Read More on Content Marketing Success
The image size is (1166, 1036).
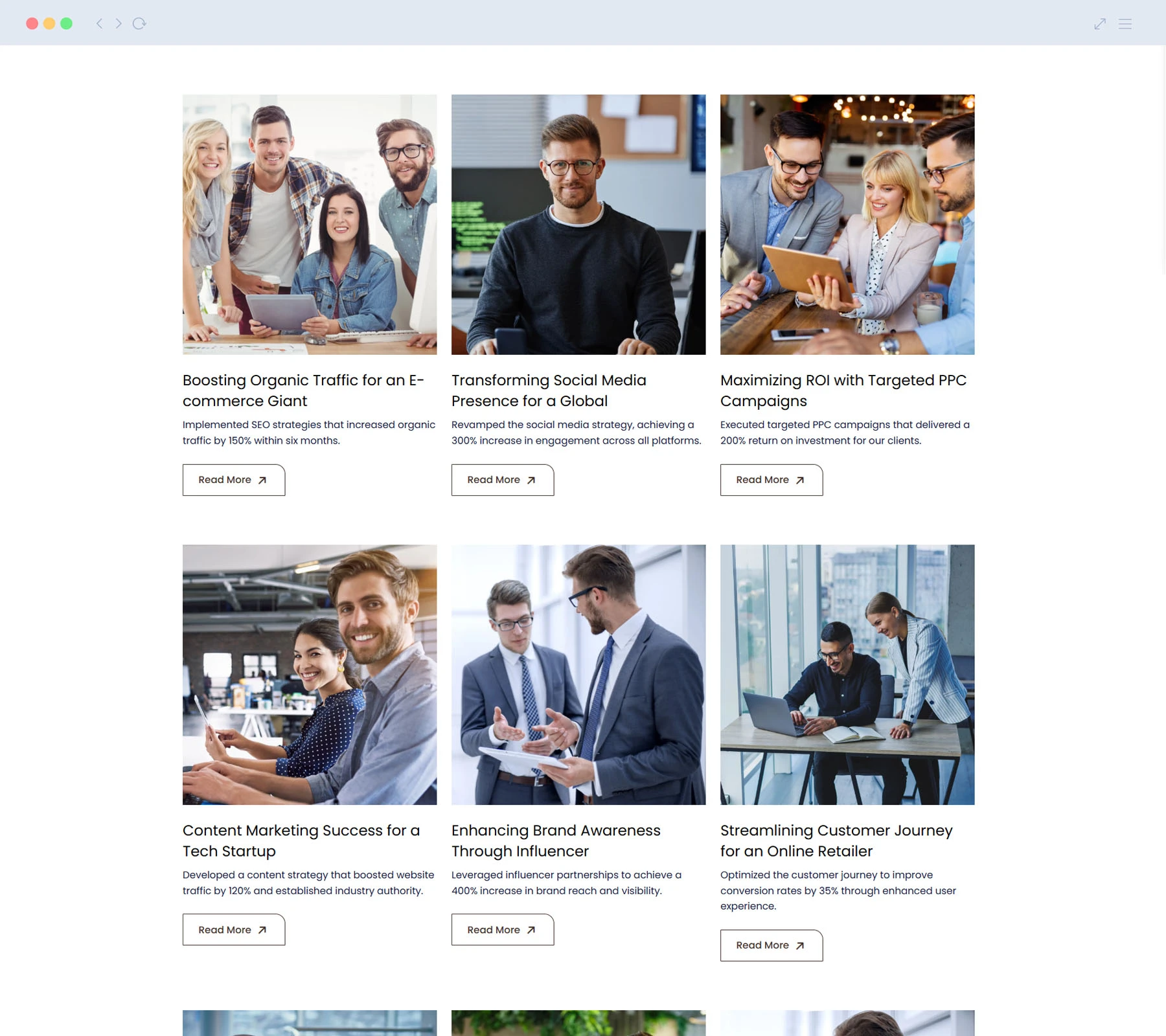coord(234,930)
